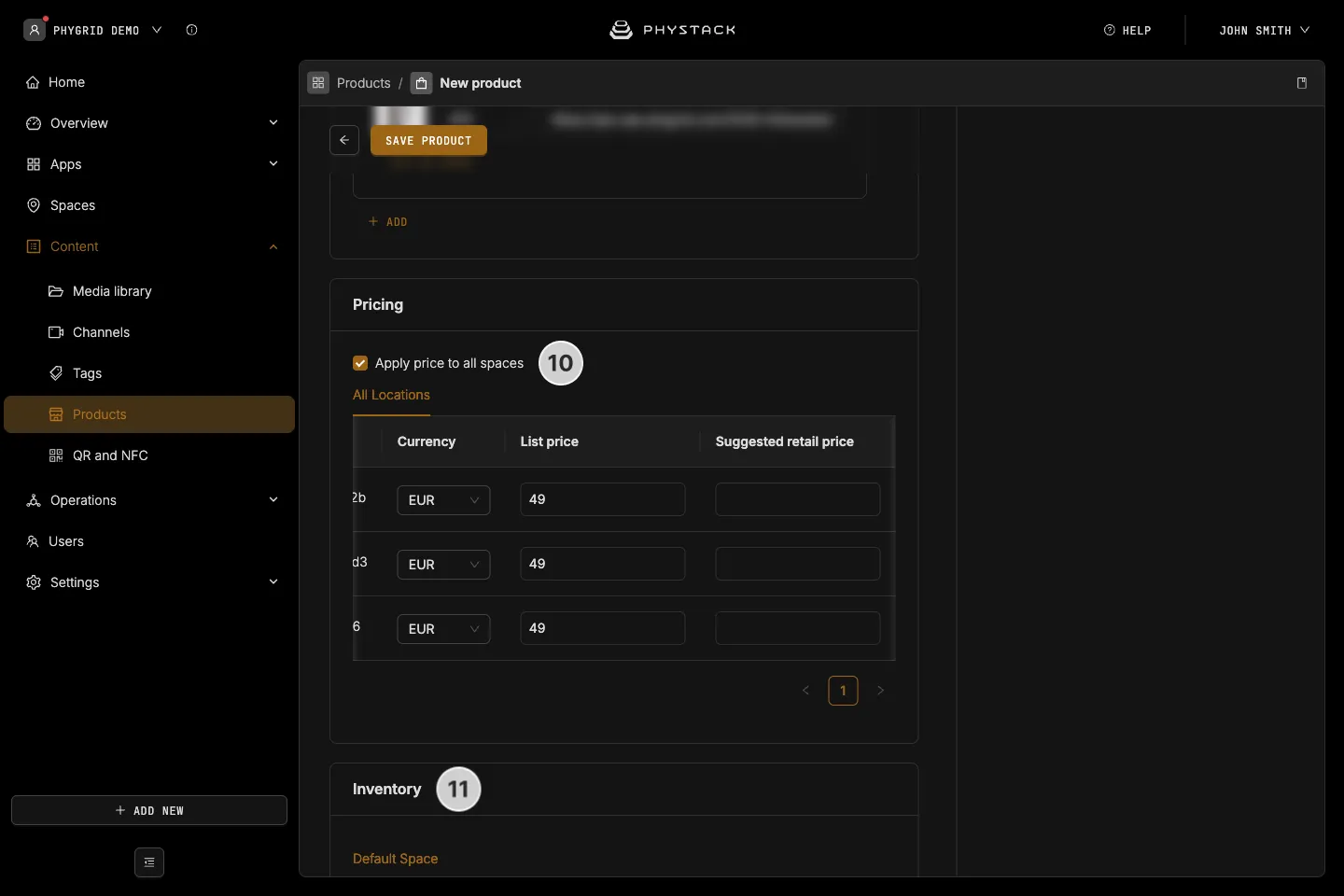Screen dimensions: 1344x896
Task: Click page 1 in the pagination
Action: pyautogui.click(x=843, y=691)
